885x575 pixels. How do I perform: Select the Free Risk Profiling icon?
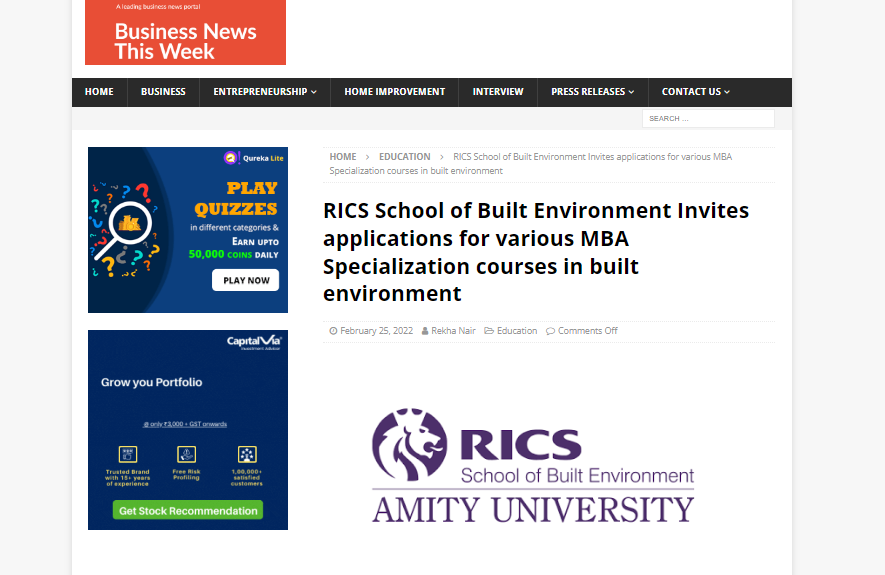(x=186, y=454)
